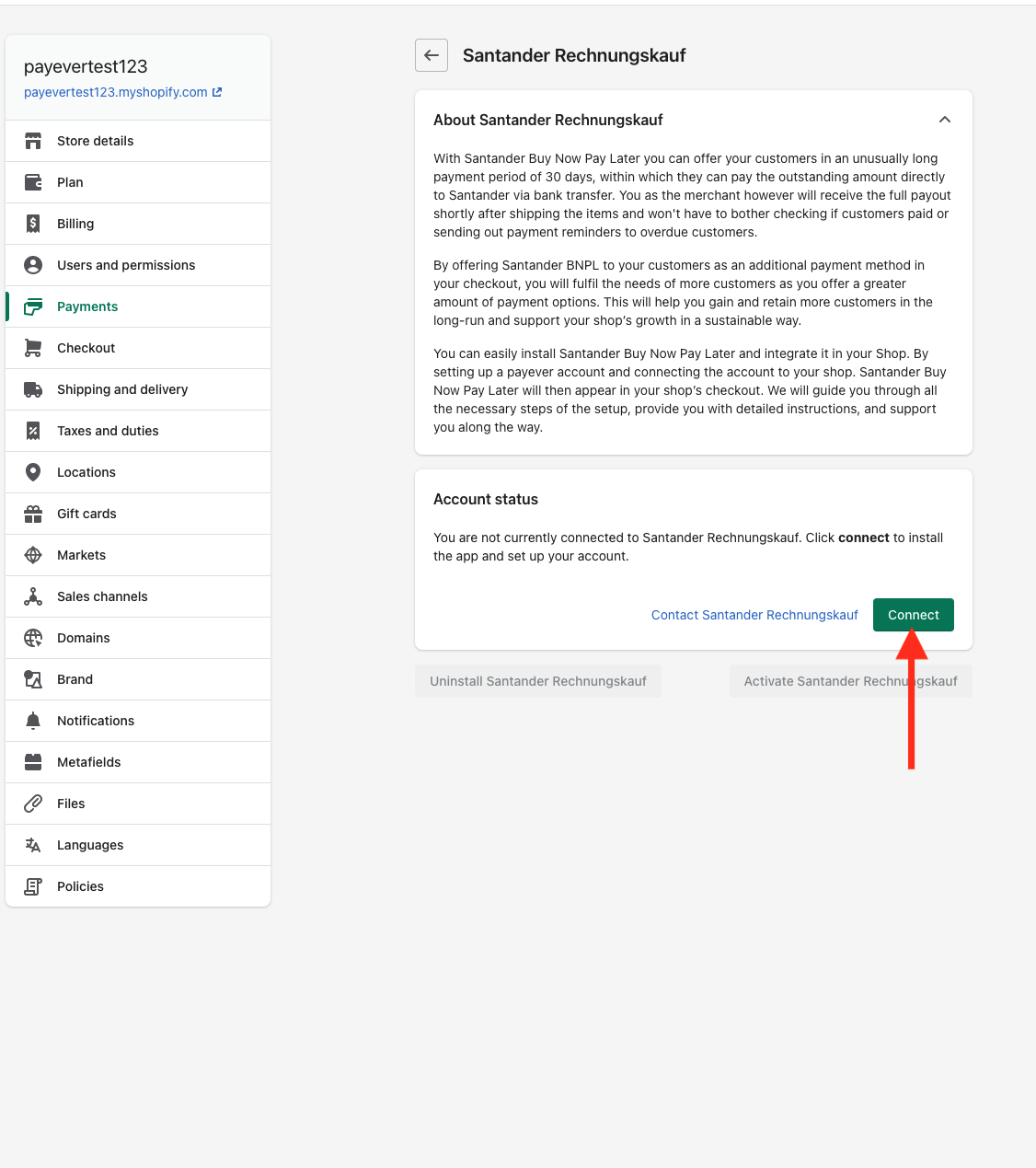The width and height of the screenshot is (1036, 1168).
Task: Go to Domains settings
Action: point(138,638)
